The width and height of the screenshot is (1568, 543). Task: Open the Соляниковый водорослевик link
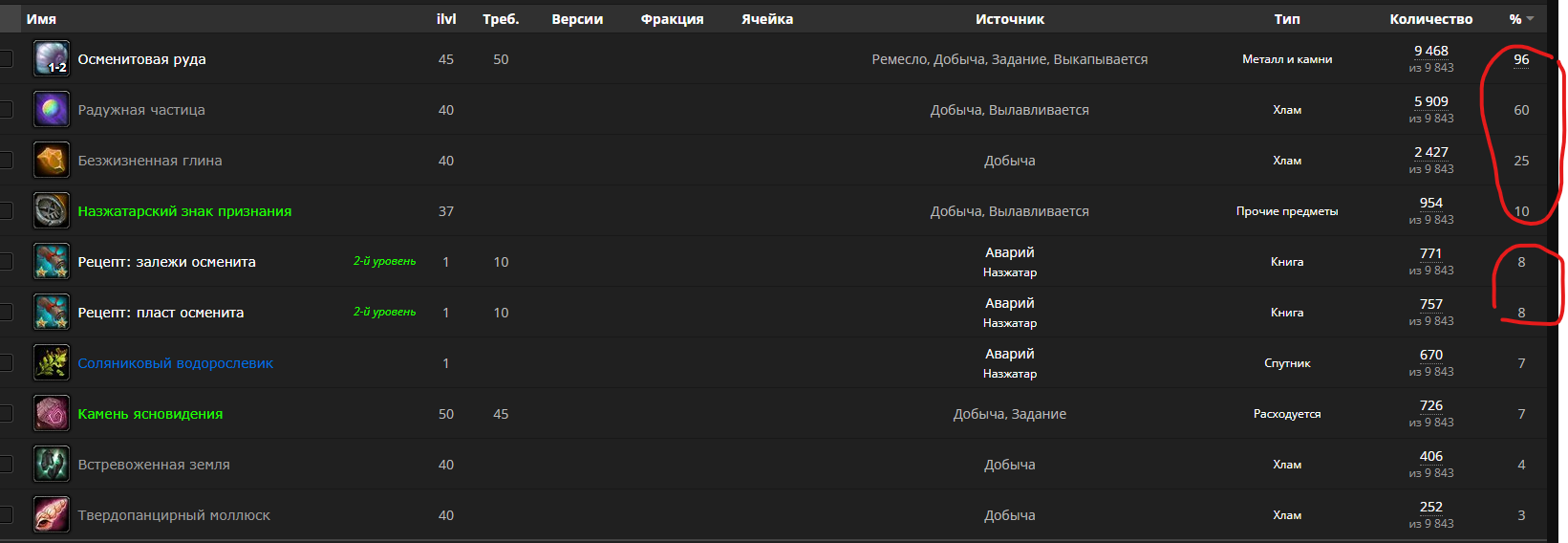[175, 363]
